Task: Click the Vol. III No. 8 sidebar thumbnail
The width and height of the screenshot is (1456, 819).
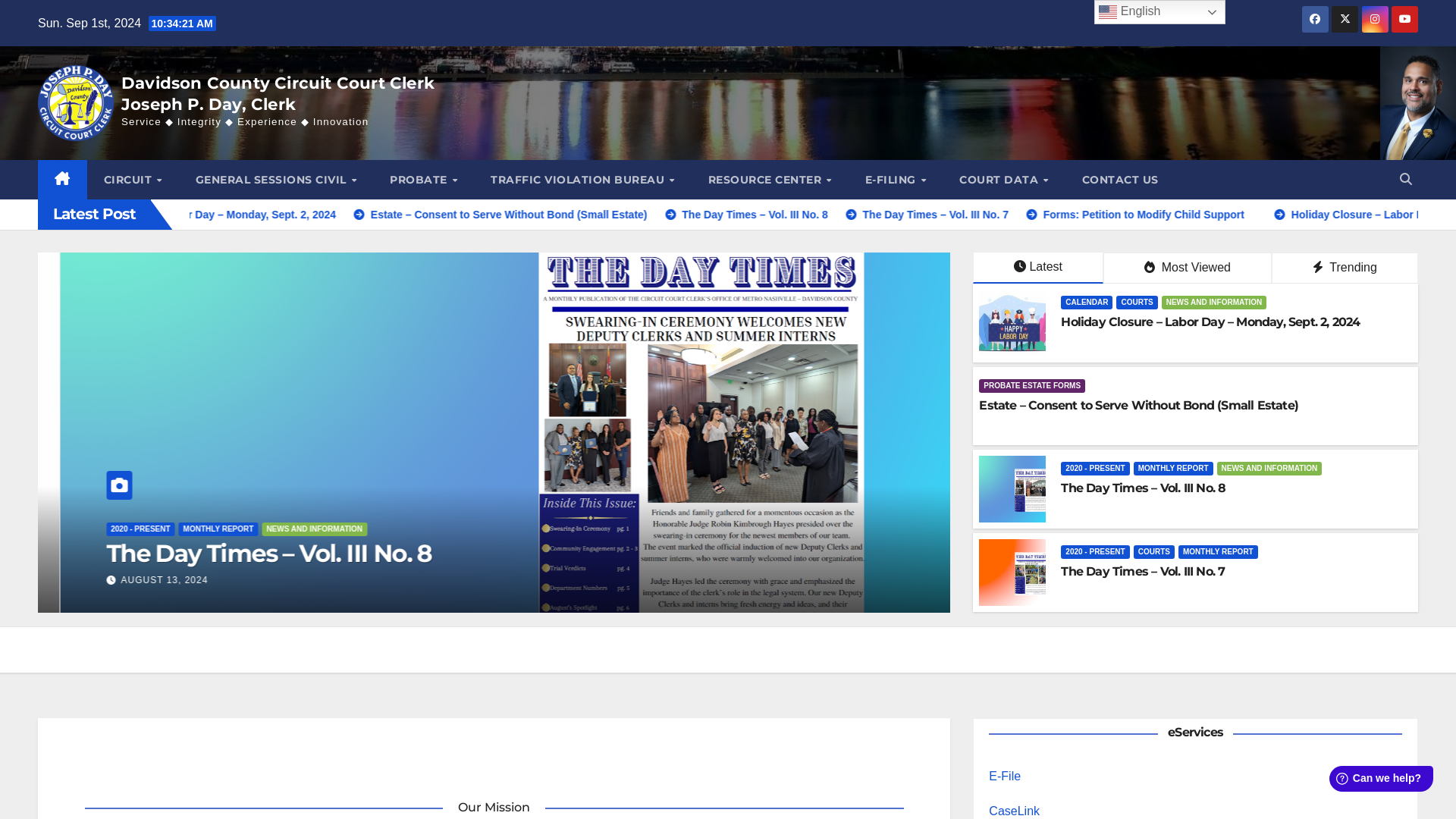Action: click(x=1012, y=489)
